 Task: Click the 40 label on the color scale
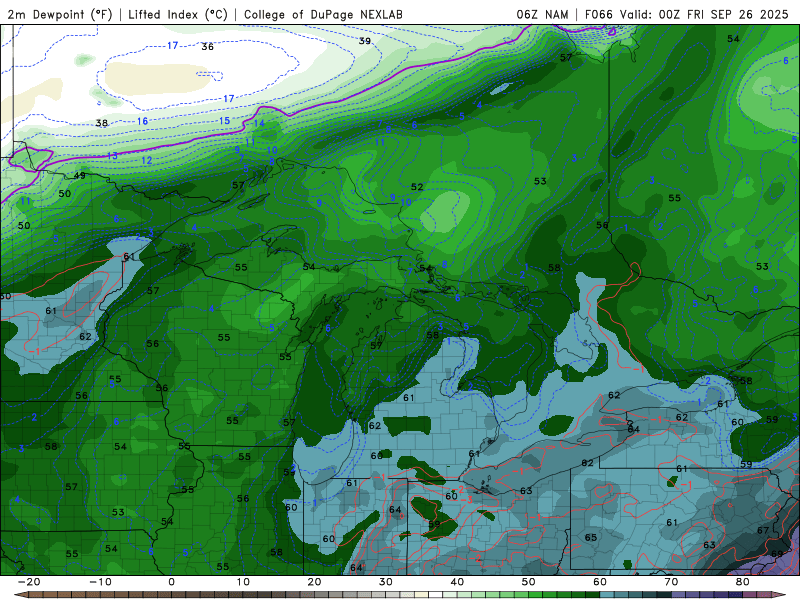point(457,582)
